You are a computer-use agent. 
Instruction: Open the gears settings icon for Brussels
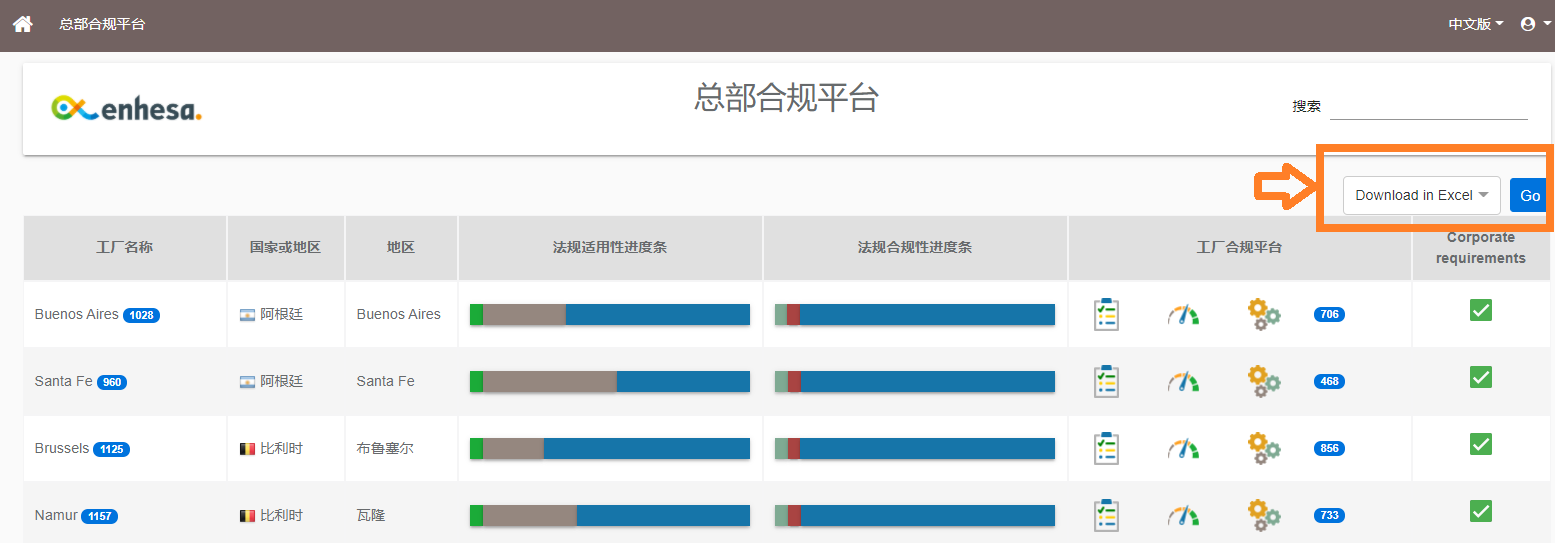point(1264,448)
